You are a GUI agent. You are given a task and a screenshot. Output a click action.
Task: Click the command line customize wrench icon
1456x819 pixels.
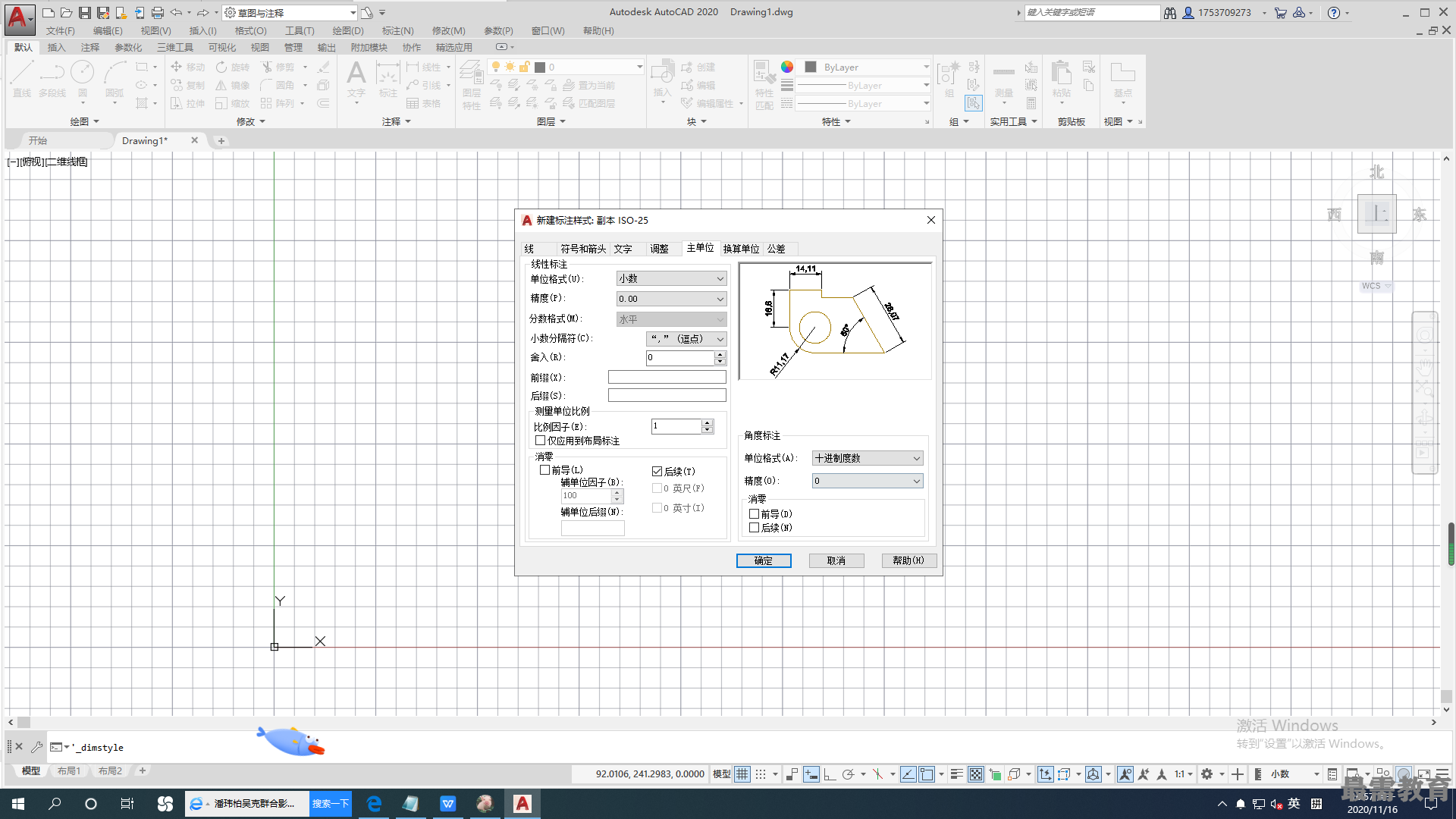36,747
